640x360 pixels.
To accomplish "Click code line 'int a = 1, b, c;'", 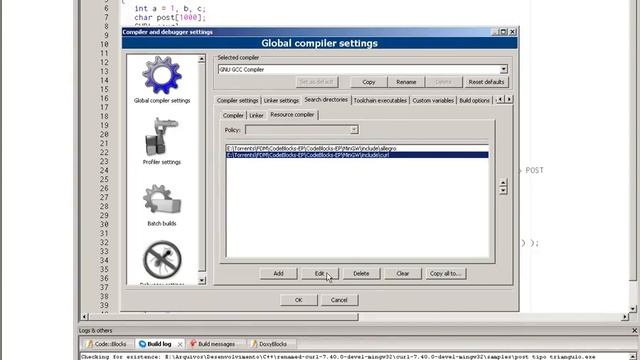I will click(170, 8).
